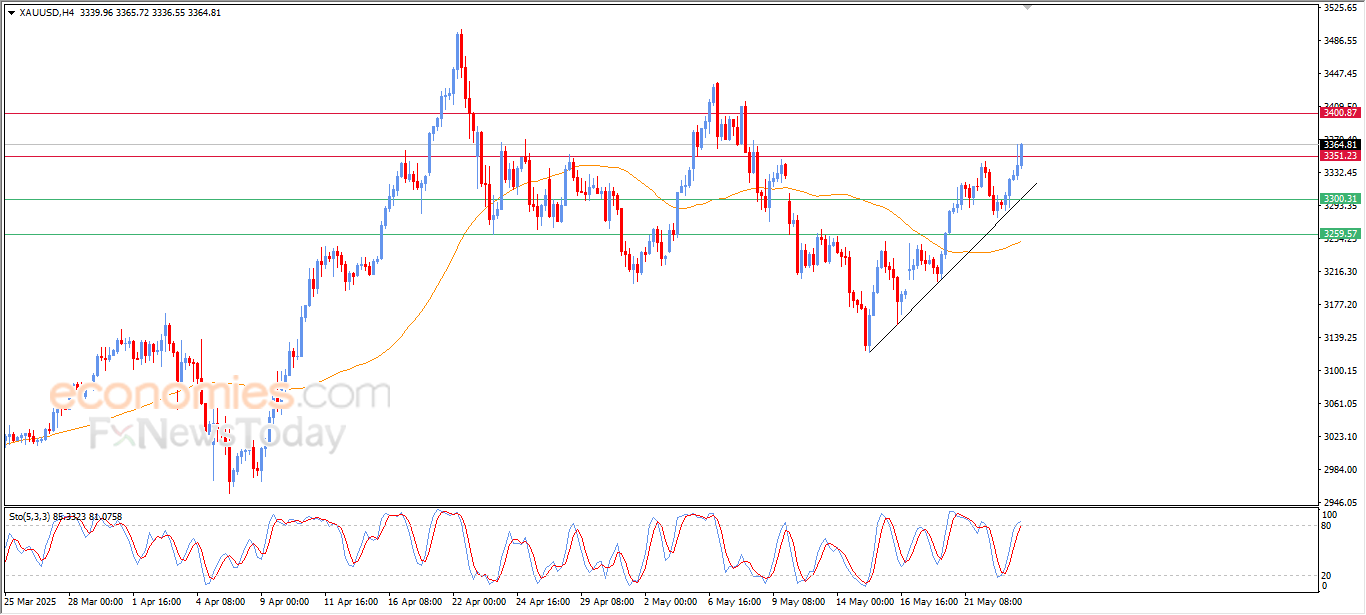1366x615 pixels.
Task: Open the chart menu triangle beside XAUUSD,H4
Action: [x=11, y=13]
